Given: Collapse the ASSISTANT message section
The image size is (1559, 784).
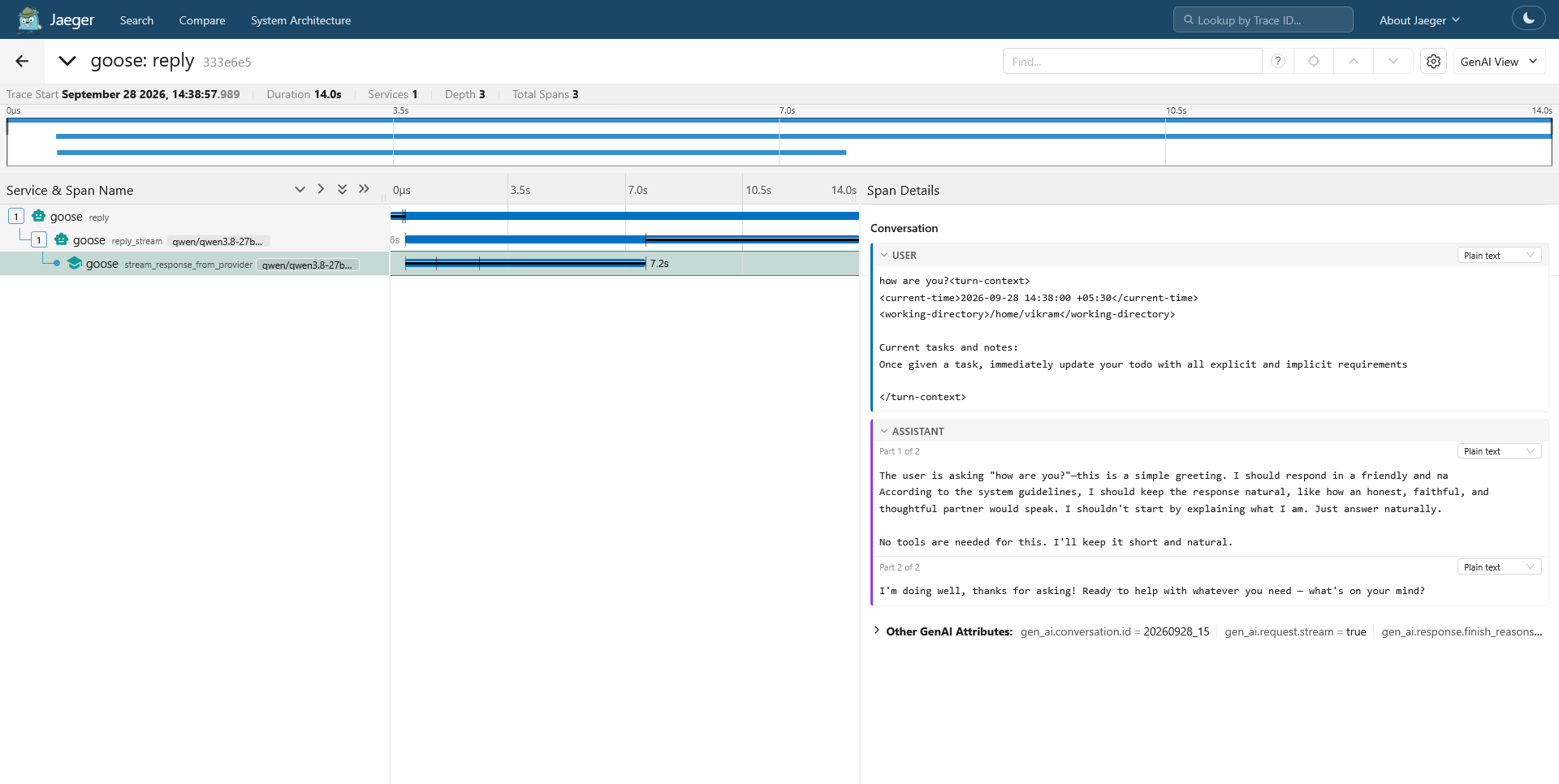Looking at the screenshot, I should tap(884, 432).
